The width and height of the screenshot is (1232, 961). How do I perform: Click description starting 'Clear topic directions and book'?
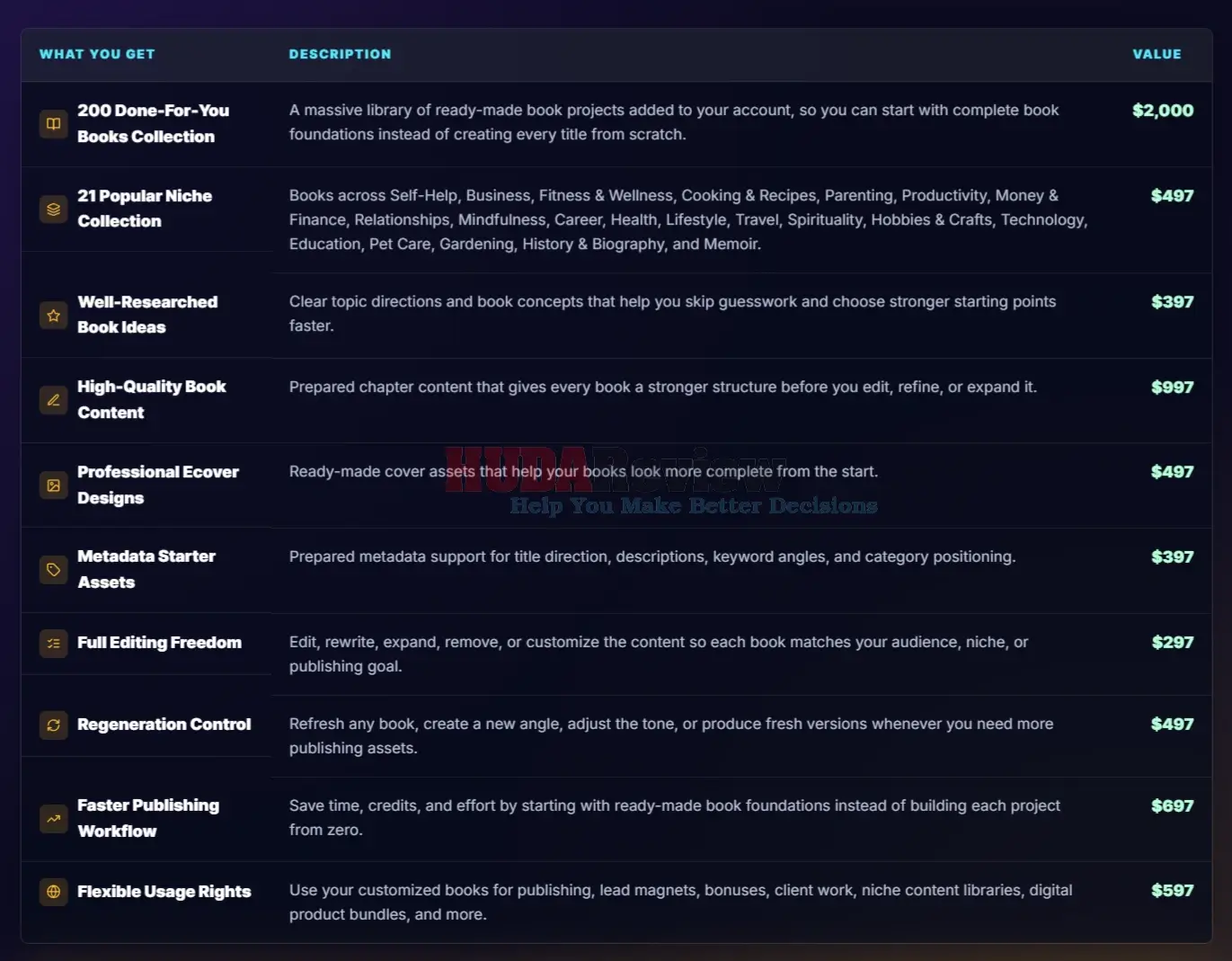pos(672,314)
